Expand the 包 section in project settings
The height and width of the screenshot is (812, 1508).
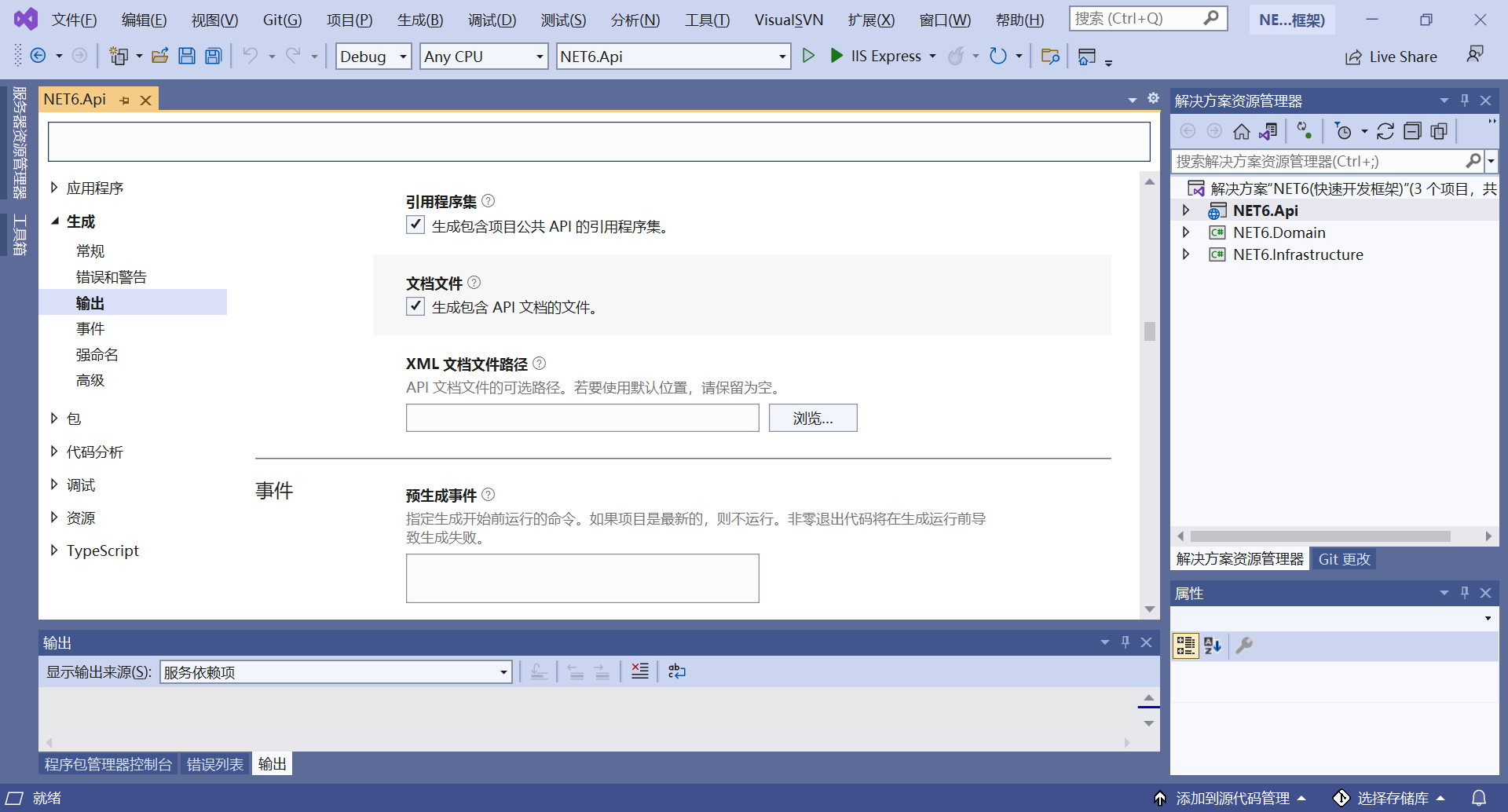(54, 419)
